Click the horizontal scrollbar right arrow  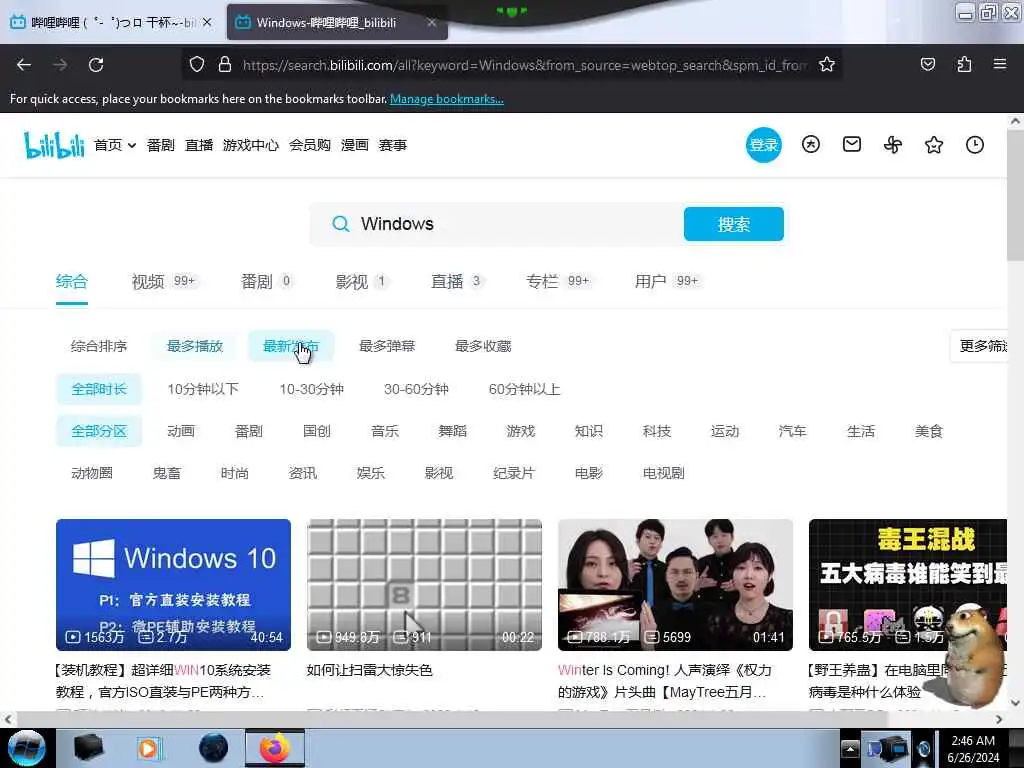(999, 719)
